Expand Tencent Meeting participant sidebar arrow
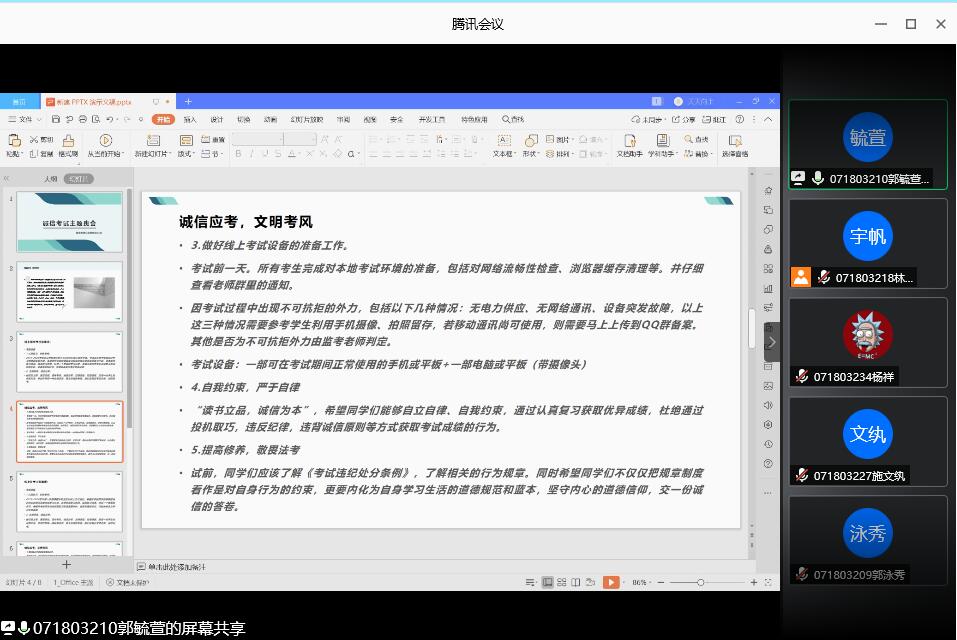Image resolution: width=957 pixels, height=640 pixels. click(771, 342)
